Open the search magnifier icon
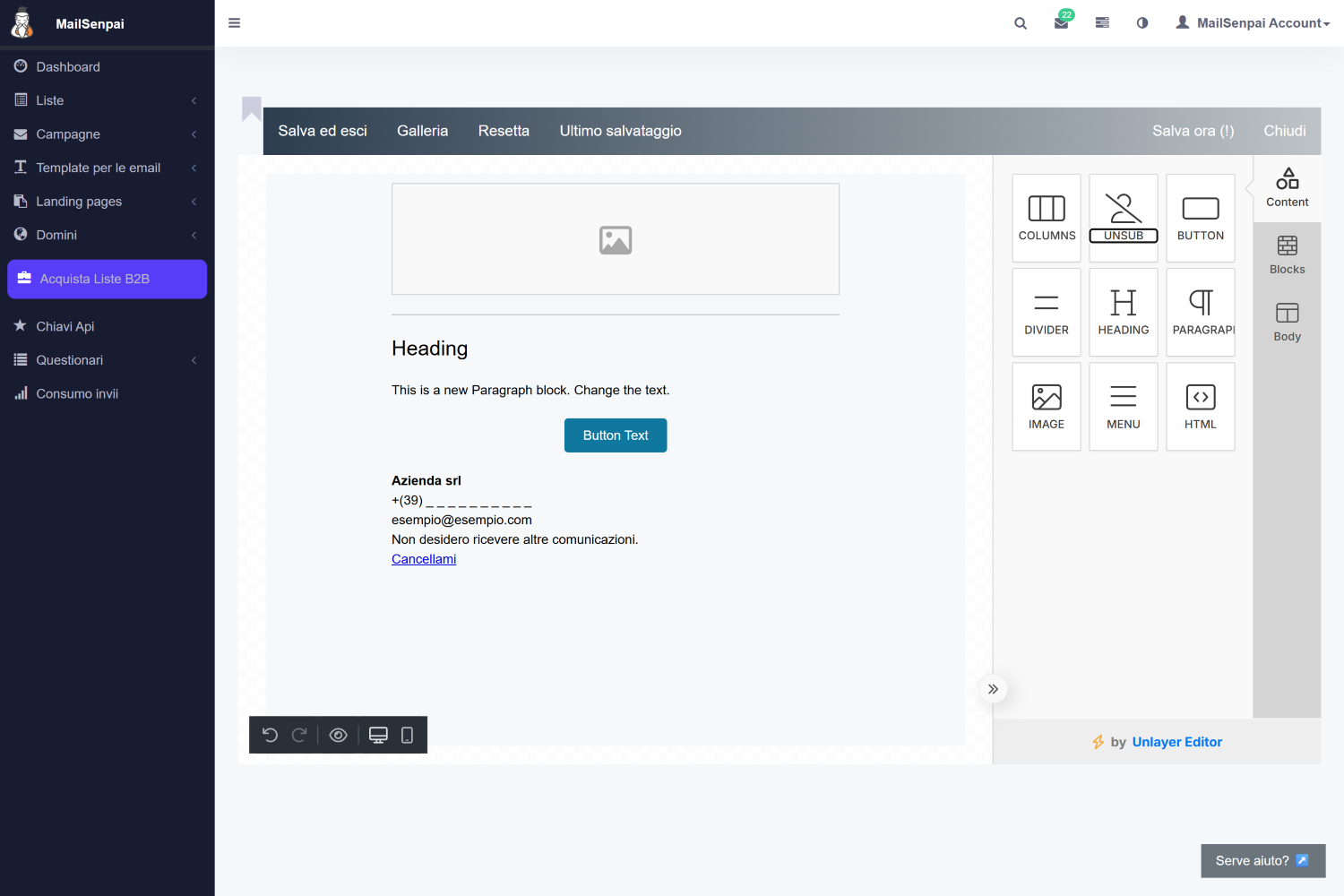Image resolution: width=1344 pixels, height=896 pixels. [1020, 23]
